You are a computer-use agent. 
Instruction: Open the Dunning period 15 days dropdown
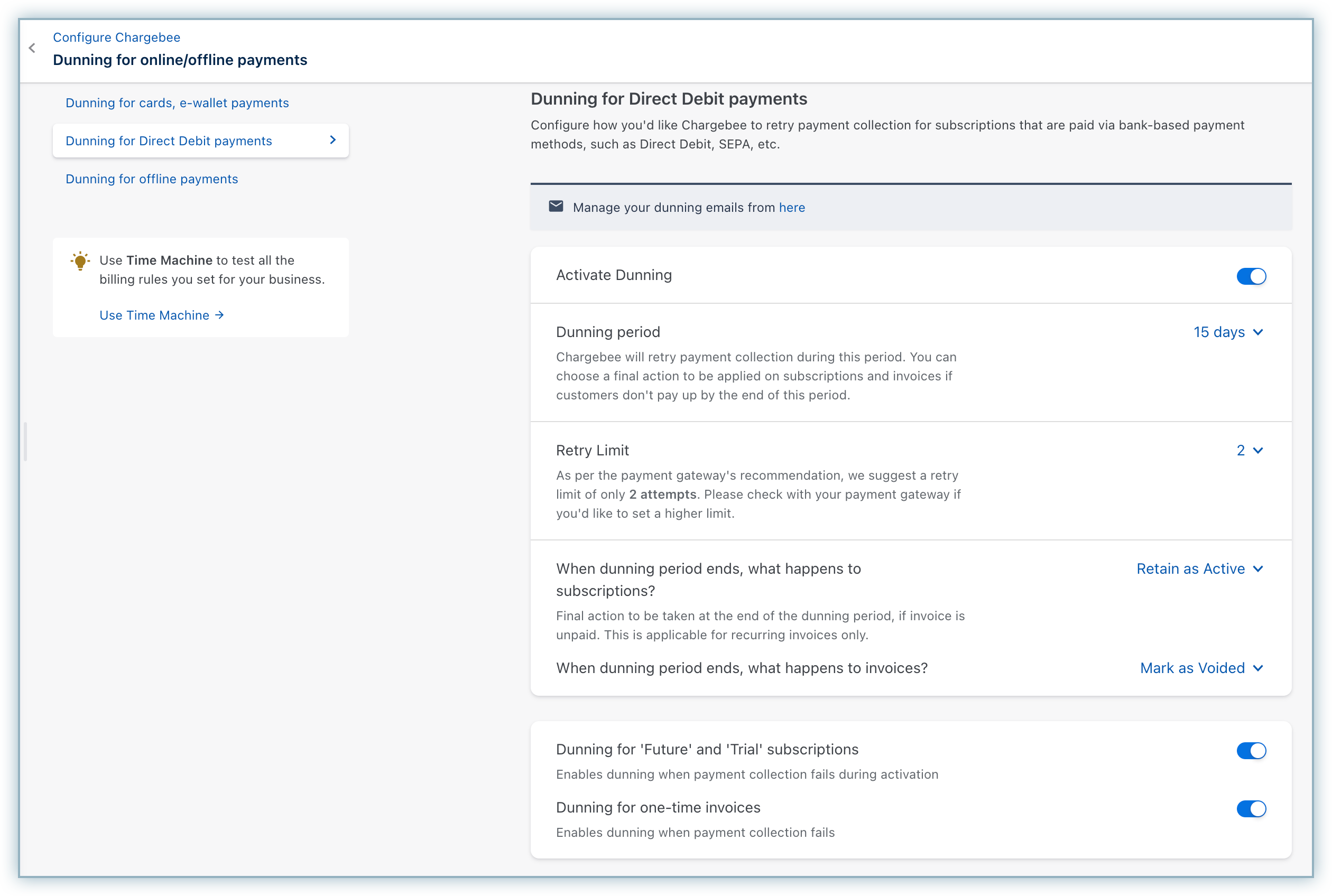pyautogui.click(x=1228, y=332)
